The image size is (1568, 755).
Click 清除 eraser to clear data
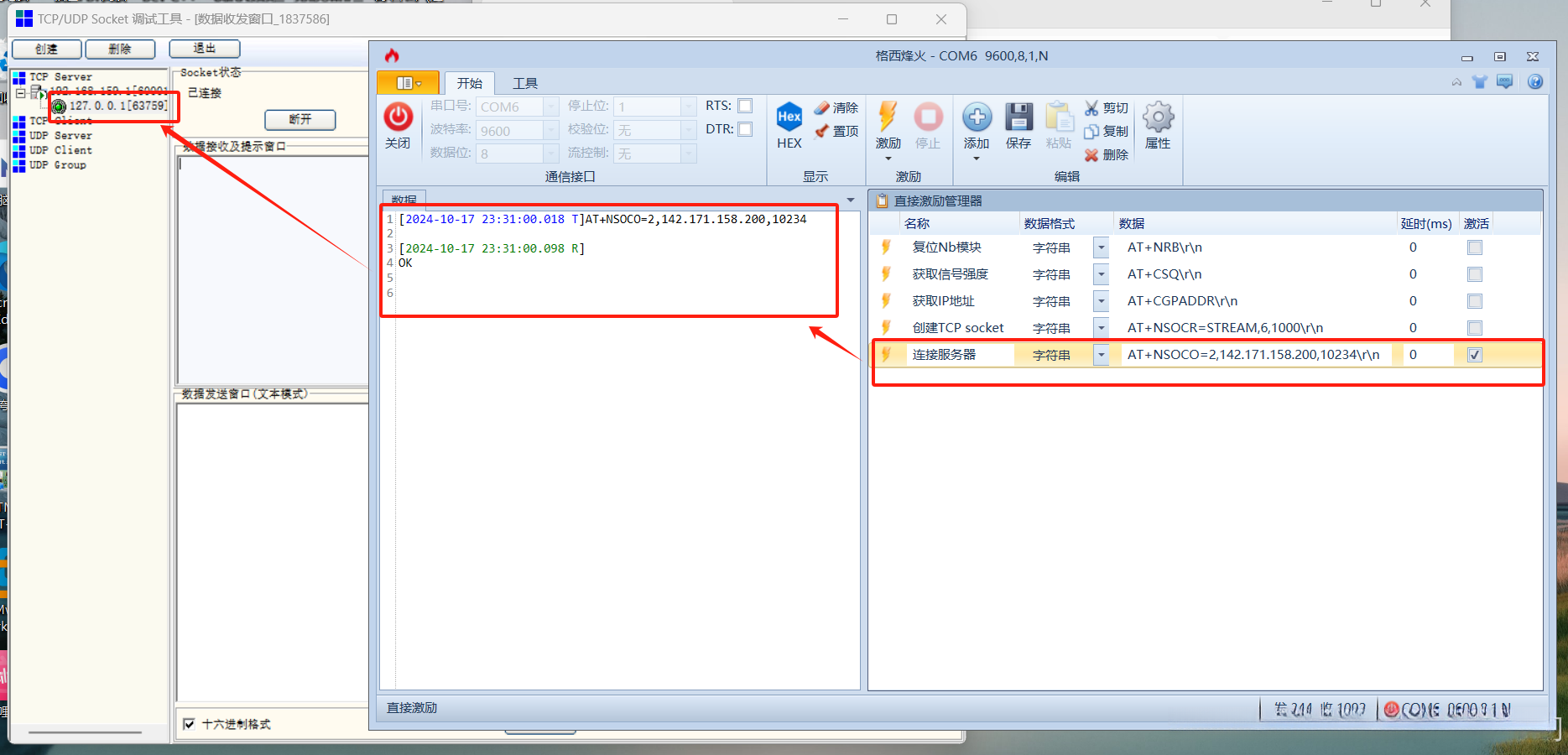click(836, 107)
